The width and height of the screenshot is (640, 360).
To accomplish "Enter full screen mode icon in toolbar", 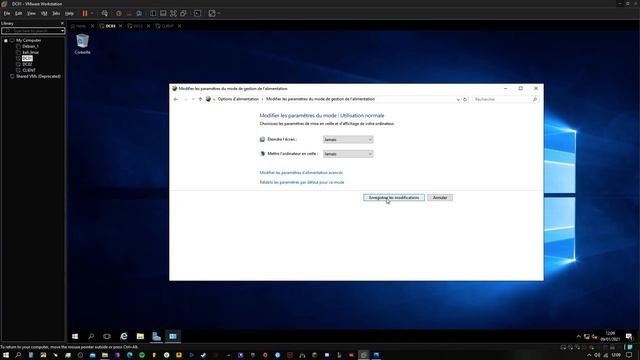I will tap(173, 13).
